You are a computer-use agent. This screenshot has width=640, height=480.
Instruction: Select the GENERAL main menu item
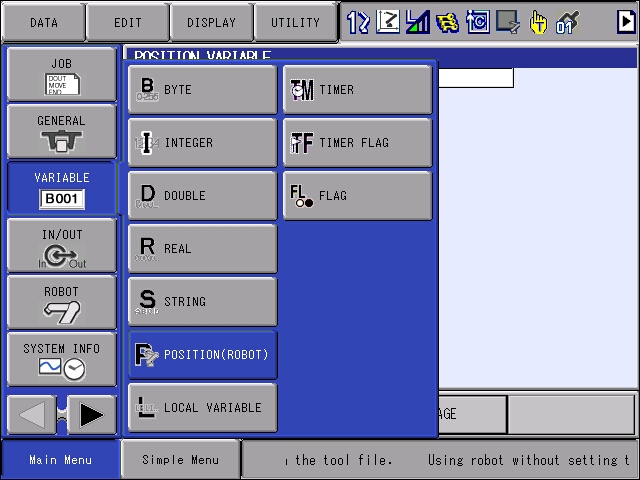[62, 131]
